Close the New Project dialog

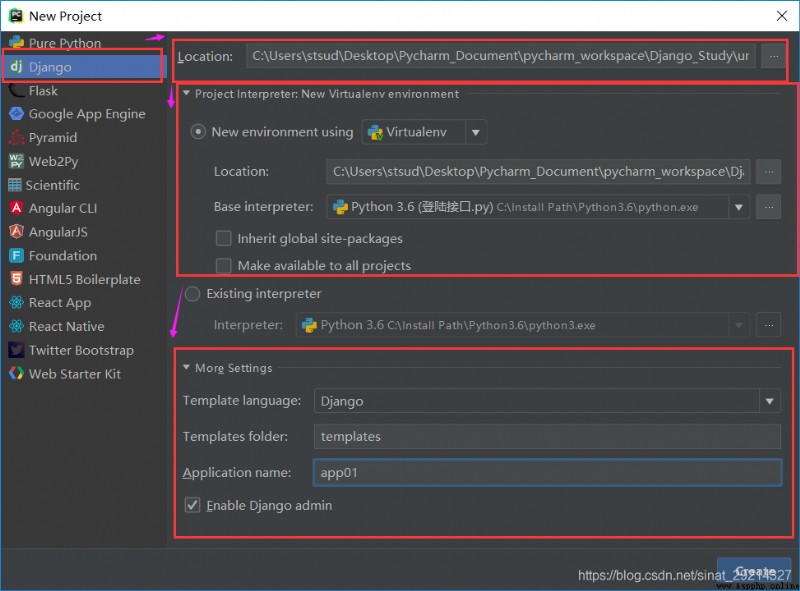tap(782, 16)
